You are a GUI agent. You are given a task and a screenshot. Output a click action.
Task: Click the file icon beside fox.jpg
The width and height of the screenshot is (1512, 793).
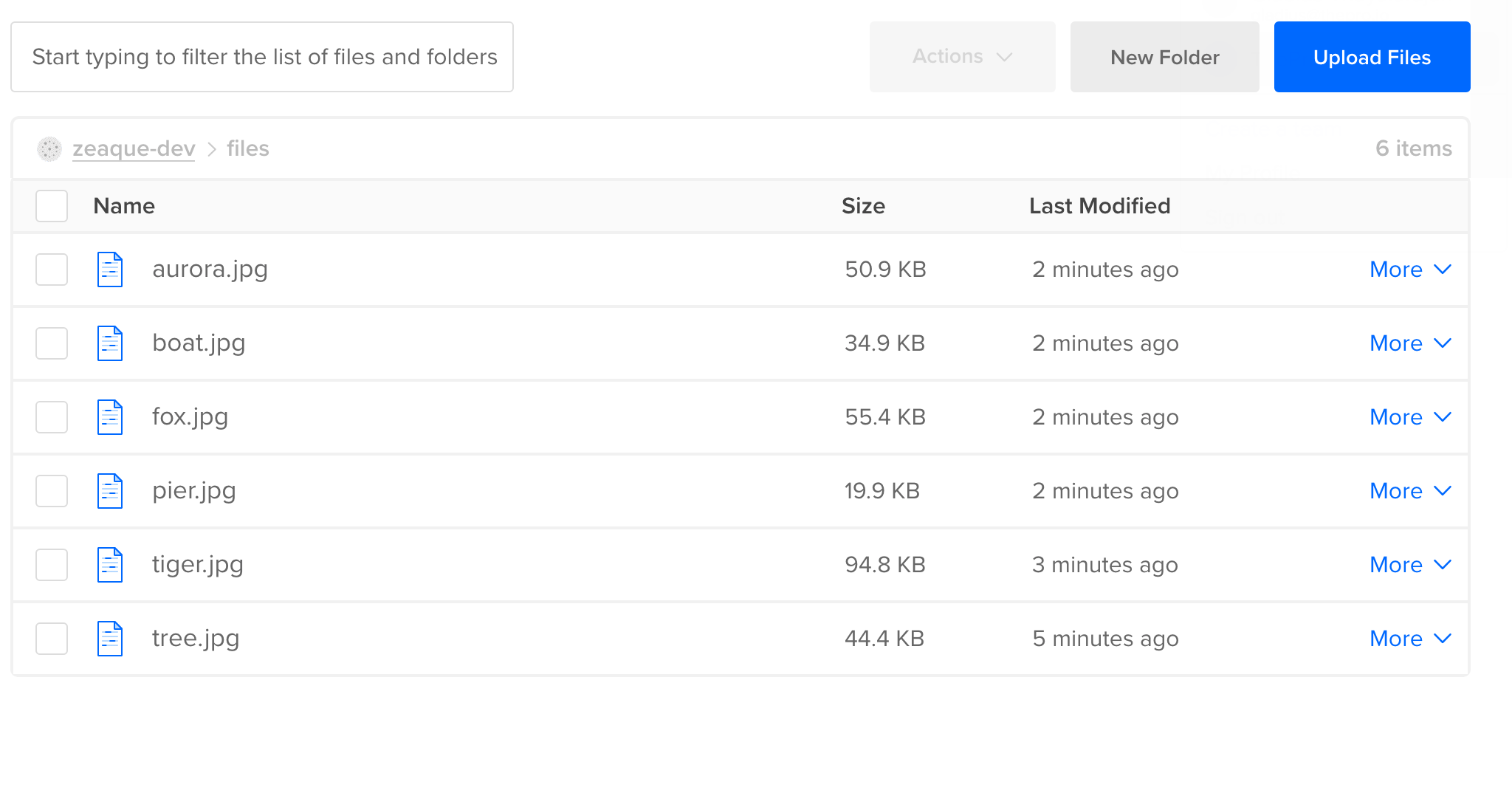(109, 416)
